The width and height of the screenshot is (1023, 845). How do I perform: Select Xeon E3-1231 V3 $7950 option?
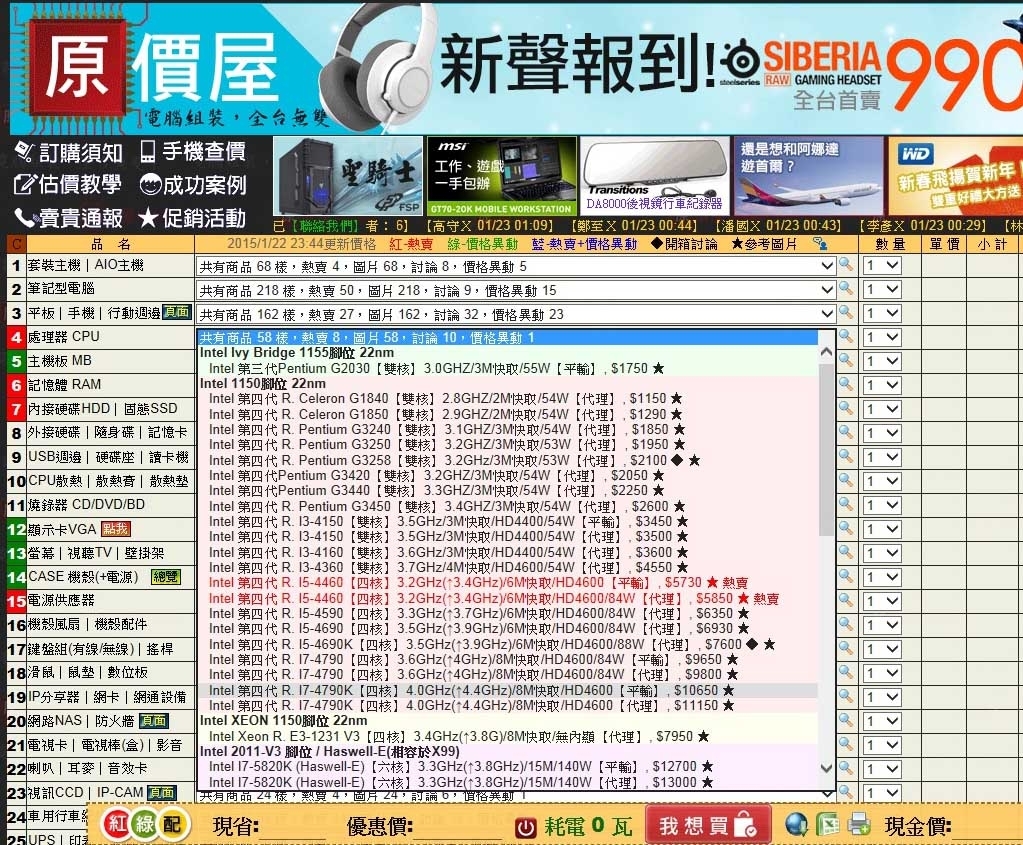pos(508,736)
